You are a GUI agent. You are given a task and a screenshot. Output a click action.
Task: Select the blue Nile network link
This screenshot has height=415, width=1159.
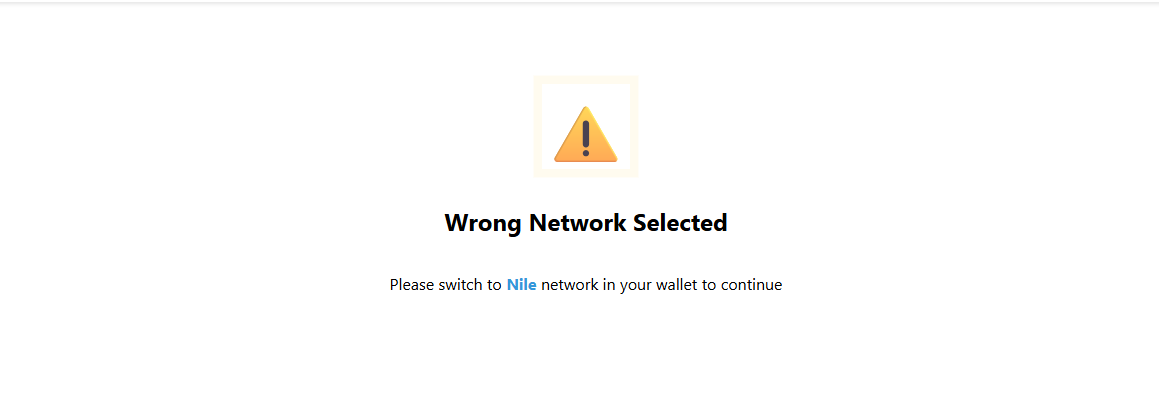521,285
